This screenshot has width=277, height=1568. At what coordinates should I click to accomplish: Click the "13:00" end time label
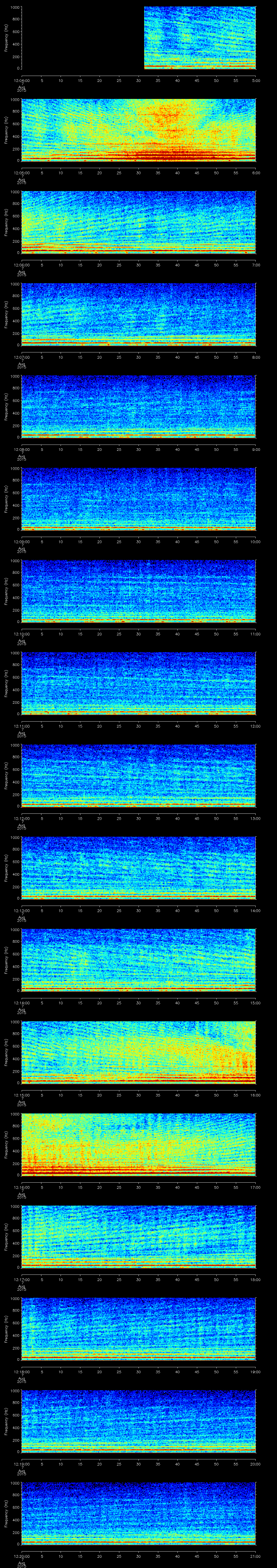tap(255, 818)
